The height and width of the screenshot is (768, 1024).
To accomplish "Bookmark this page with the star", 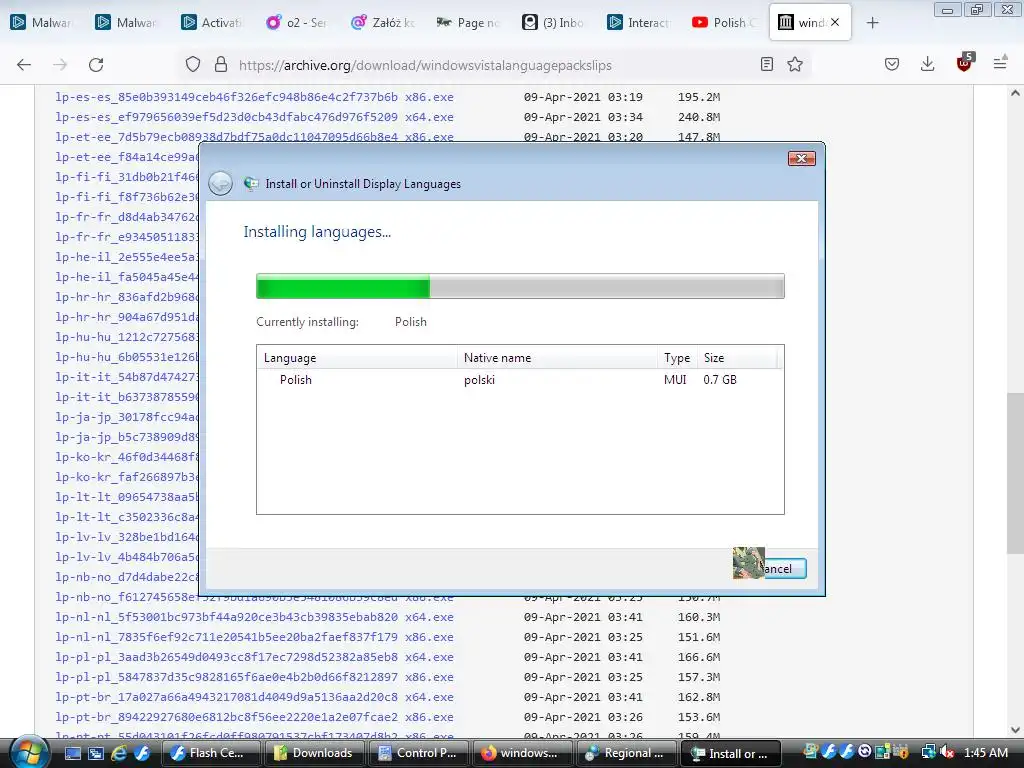I will click(x=795, y=64).
